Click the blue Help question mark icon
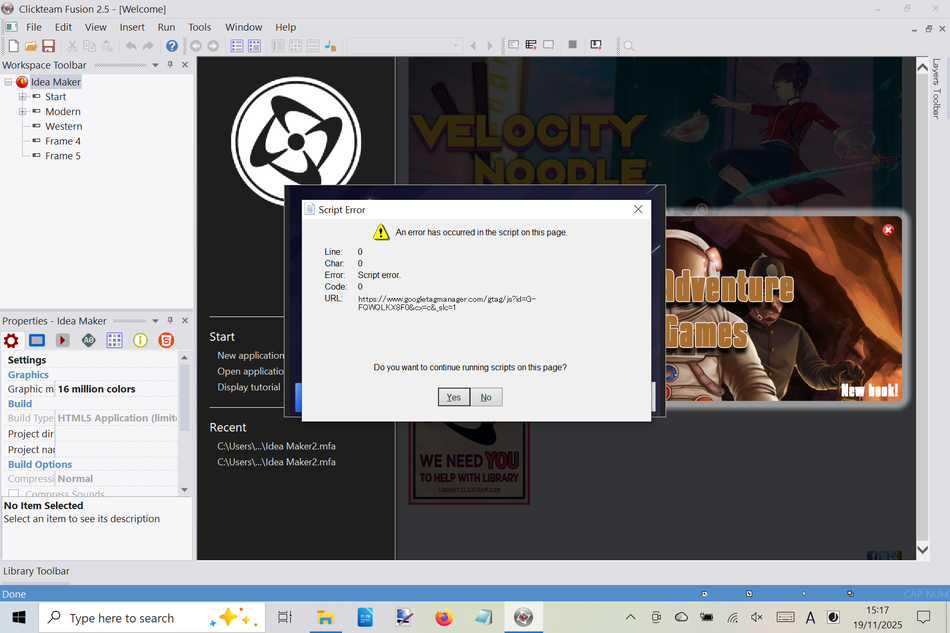This screenshot has height=633, width=950. pyautogui.click(x=172, y=46)
